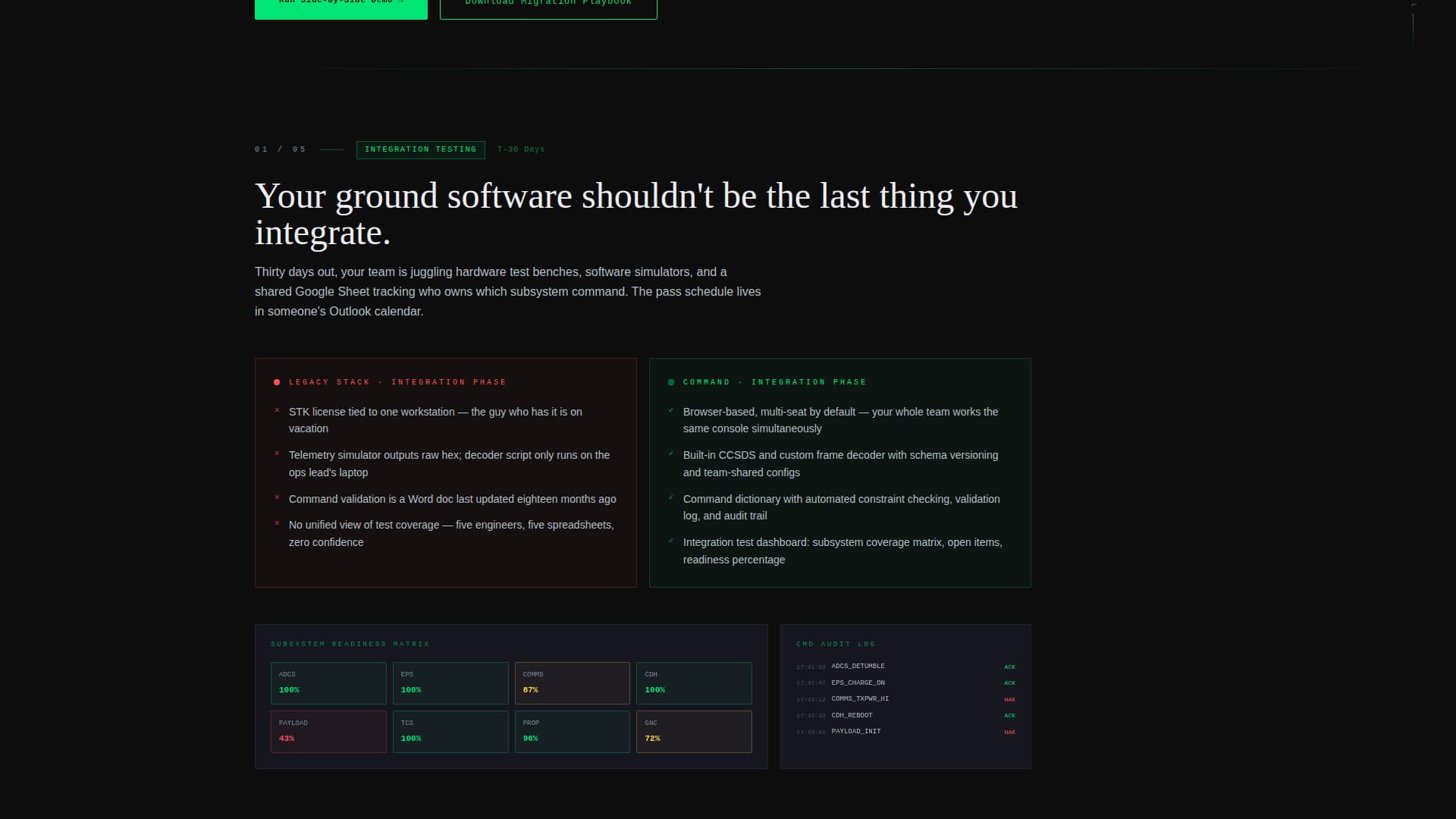Click the X beside No unified test coverage
This screenshot has width=1456, height=819.
[278, 522]
